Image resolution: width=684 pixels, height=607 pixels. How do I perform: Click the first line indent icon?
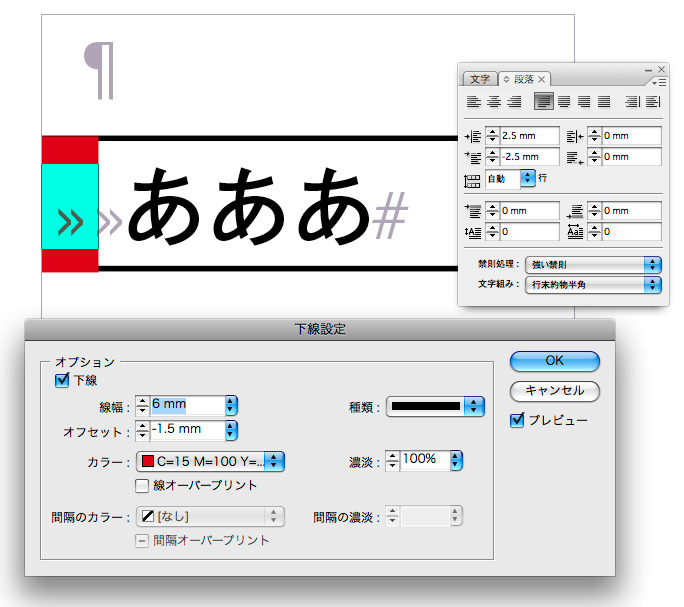coord(473,157)
